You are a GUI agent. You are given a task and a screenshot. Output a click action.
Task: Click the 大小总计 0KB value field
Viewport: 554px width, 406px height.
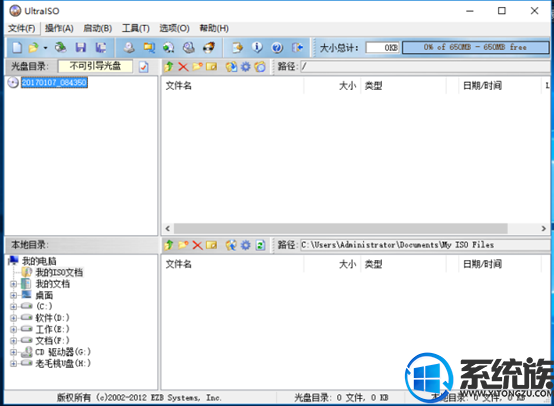[x=383, y=47]
